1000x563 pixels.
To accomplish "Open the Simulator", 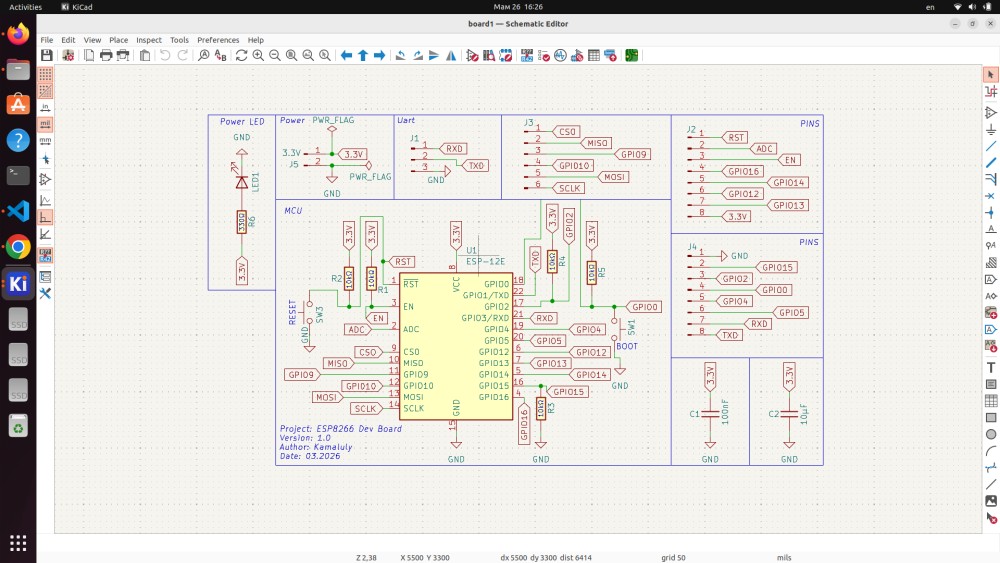I will pyautogui.click(x=560, y=55).
